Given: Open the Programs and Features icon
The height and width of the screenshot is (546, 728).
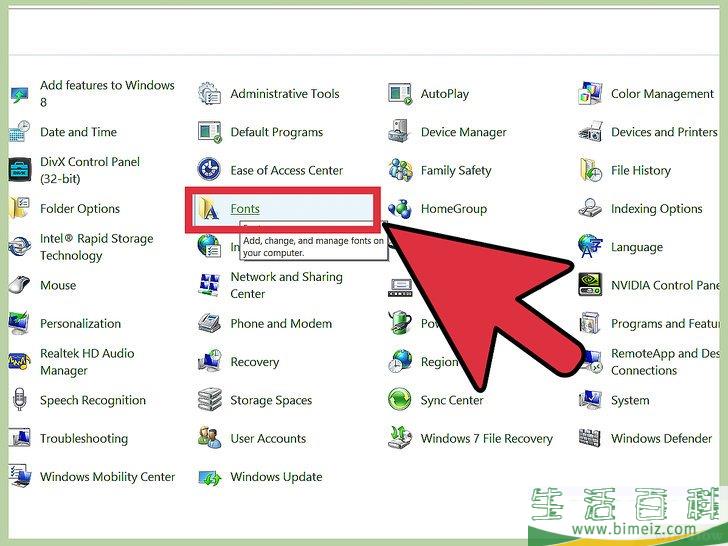Looking at the screenshot, I should (590, 323).
